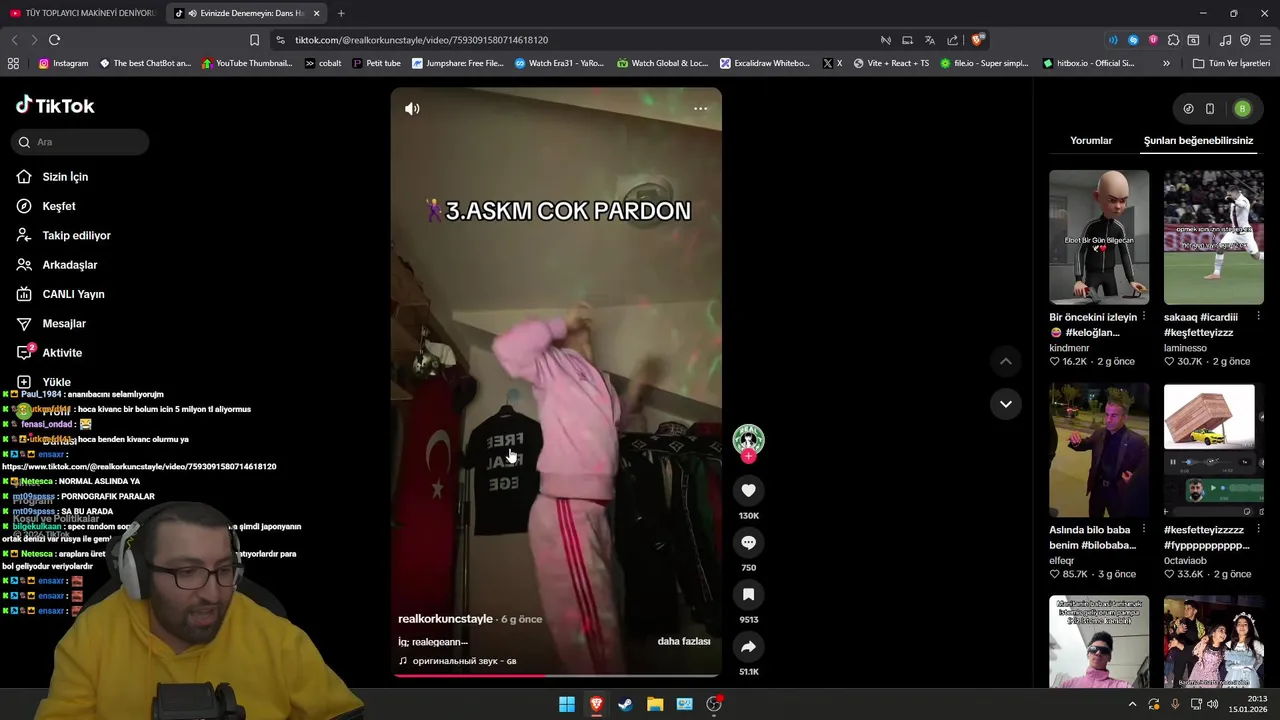Screen dimensions: 1280x720
Task: Open the translate page icon
Action: 930,40
